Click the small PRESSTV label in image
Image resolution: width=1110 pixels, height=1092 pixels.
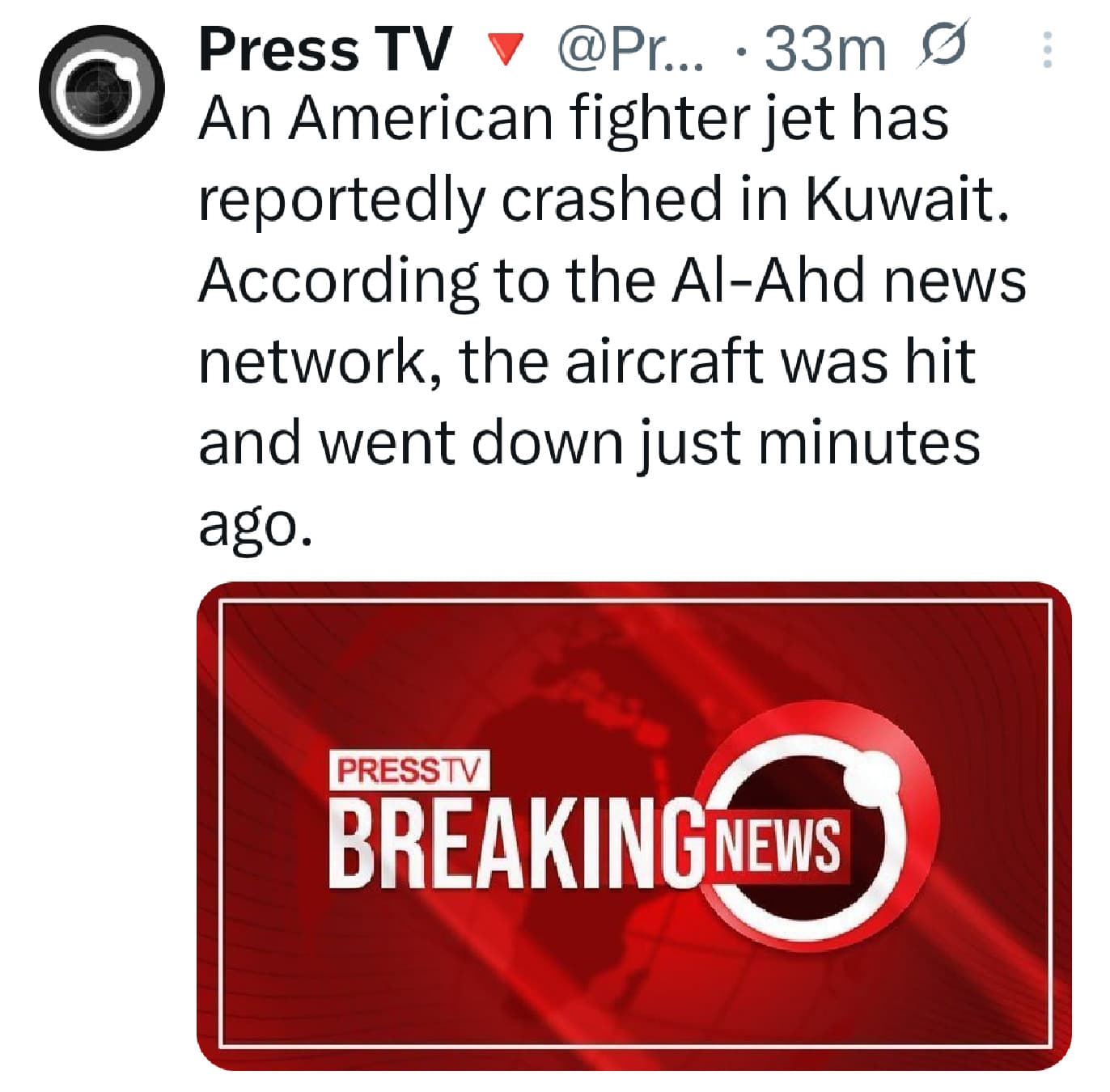pos(409,771)
